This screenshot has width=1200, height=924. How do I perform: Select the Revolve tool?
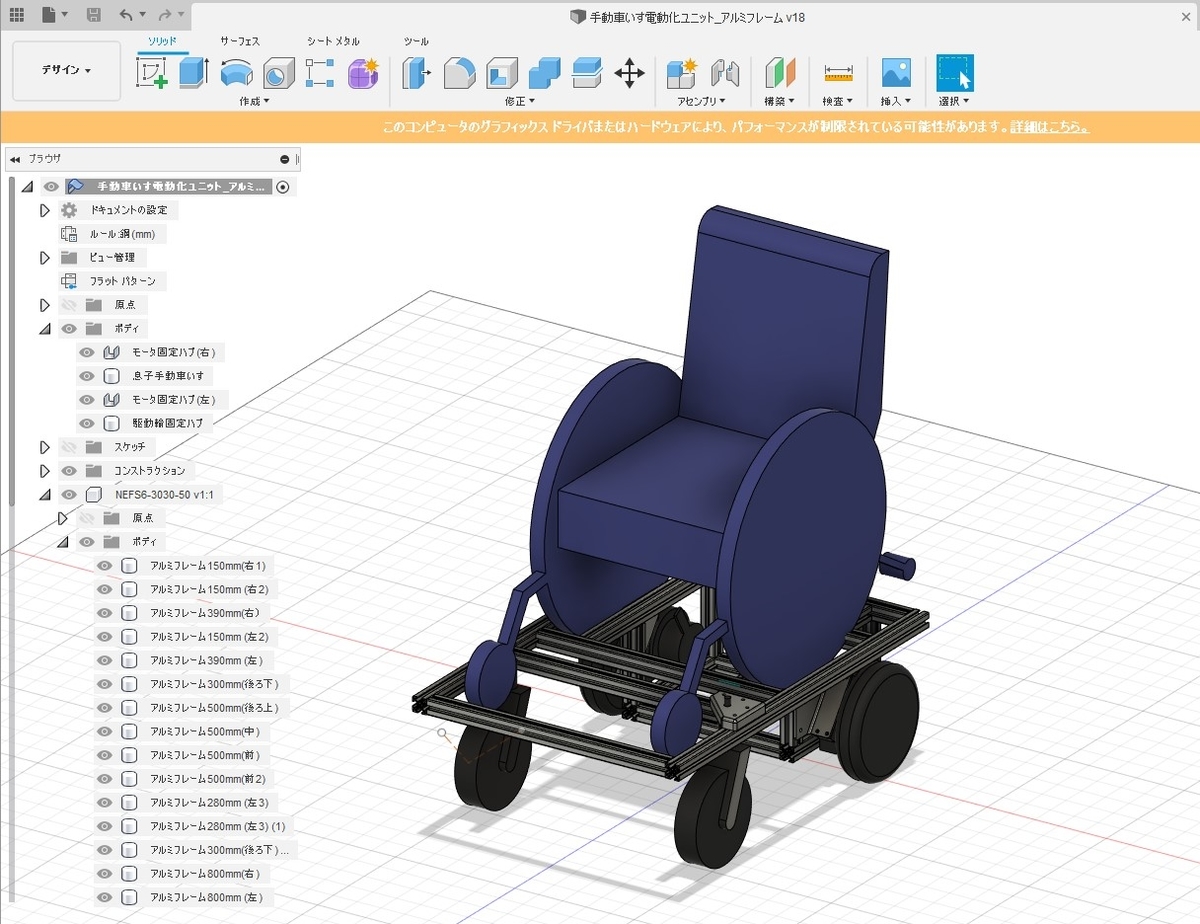(236, 73)
